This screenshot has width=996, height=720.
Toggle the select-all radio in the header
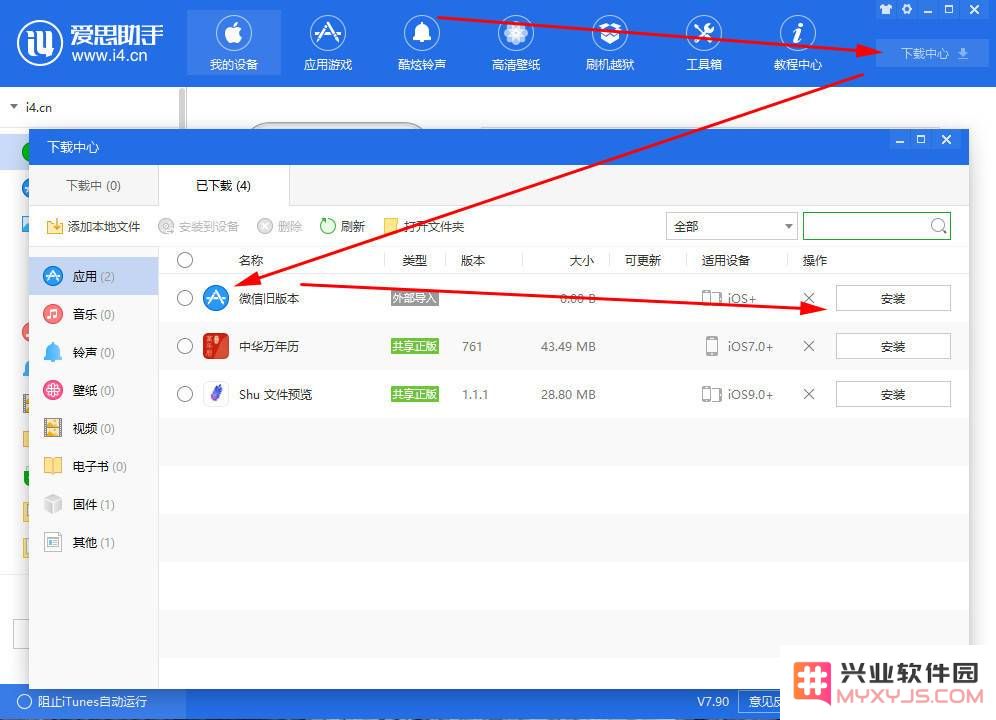tap(185, 260)
